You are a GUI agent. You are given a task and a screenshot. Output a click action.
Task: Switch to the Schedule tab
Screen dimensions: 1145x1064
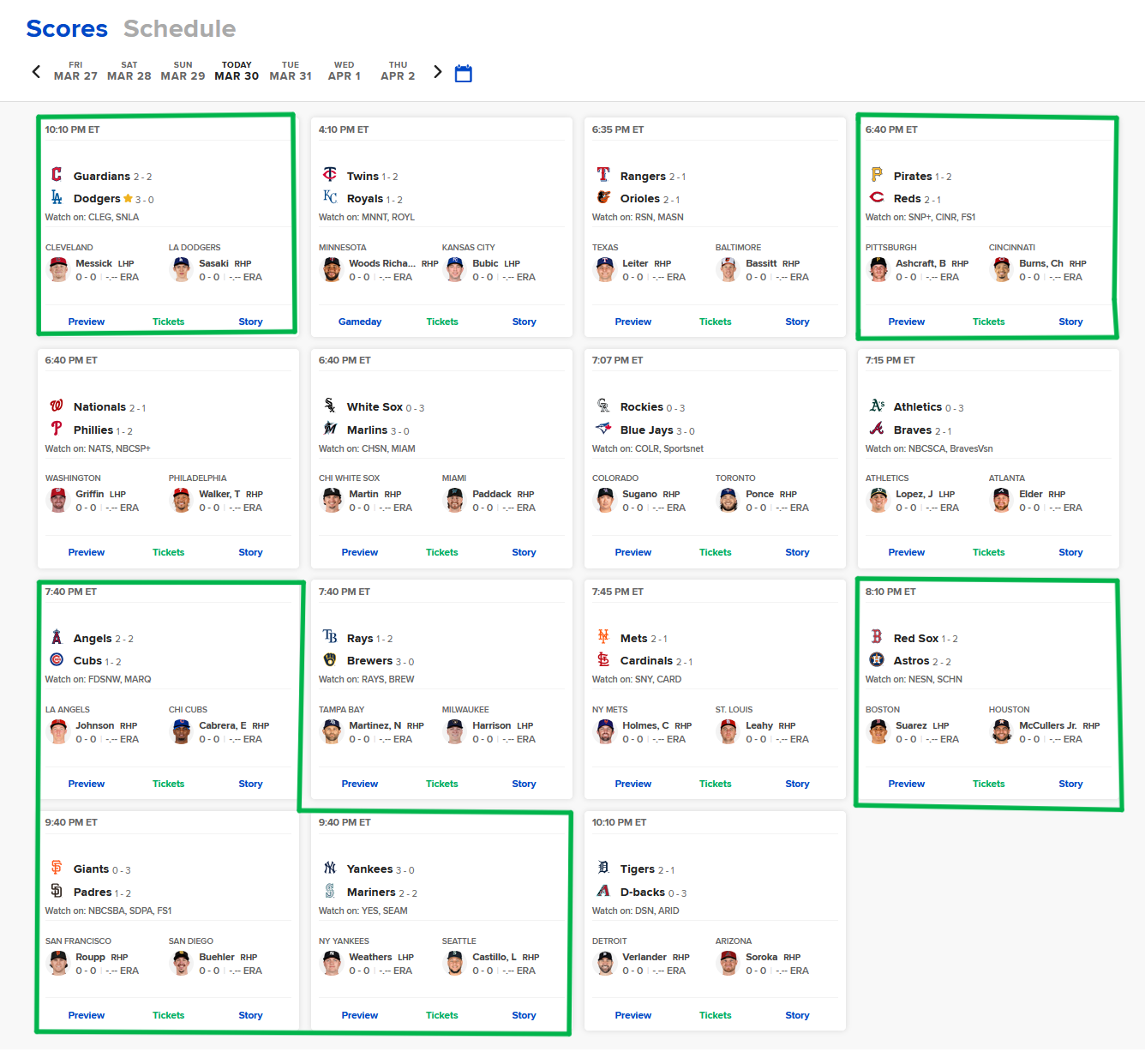179,28
